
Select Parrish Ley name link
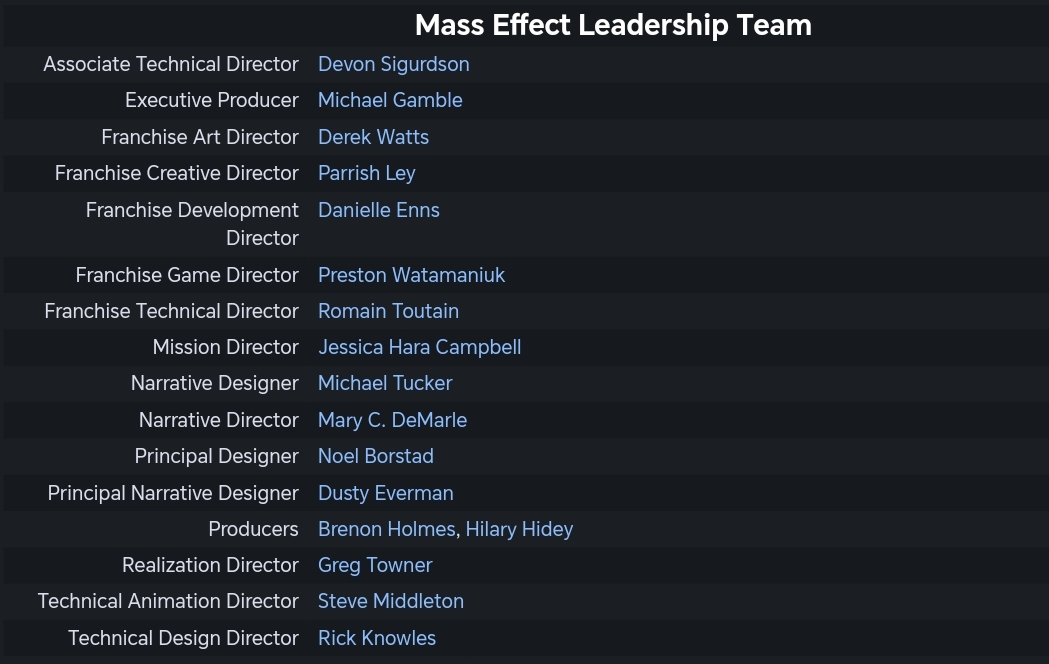367,173
